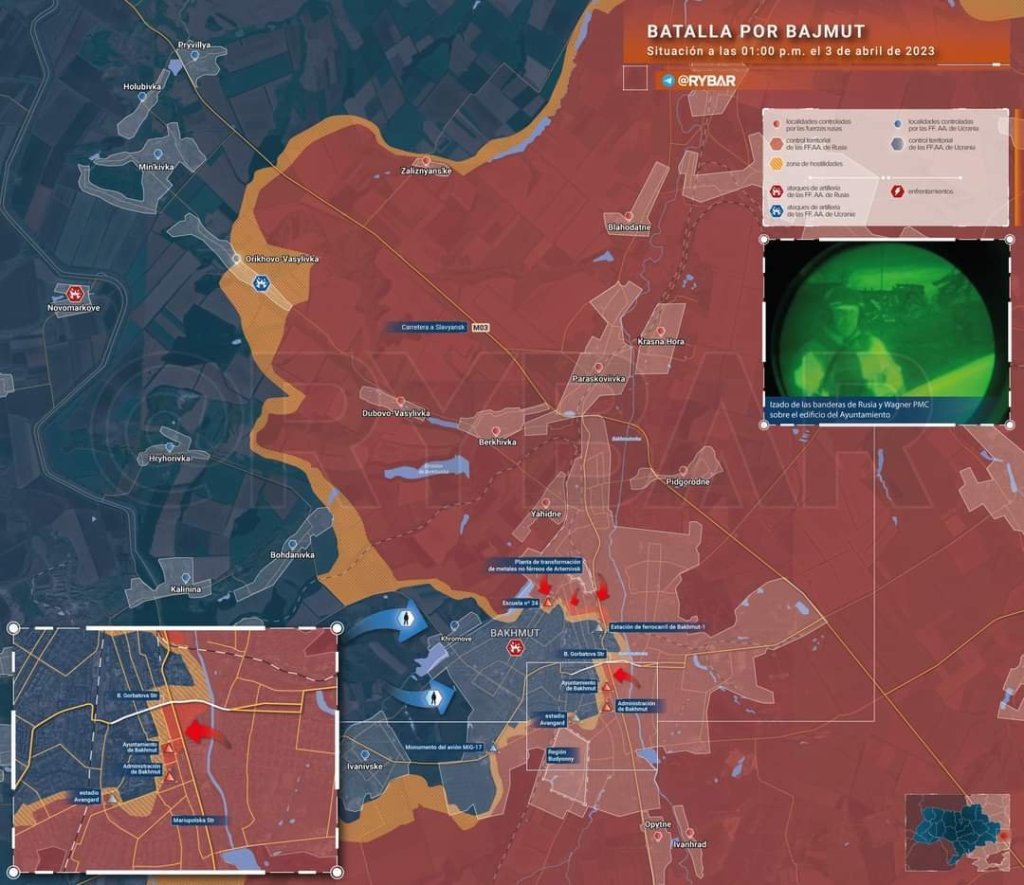Click the upper blue soldier arrow icon
Viewport: 1024px width, 885px height.
point(407,621)
